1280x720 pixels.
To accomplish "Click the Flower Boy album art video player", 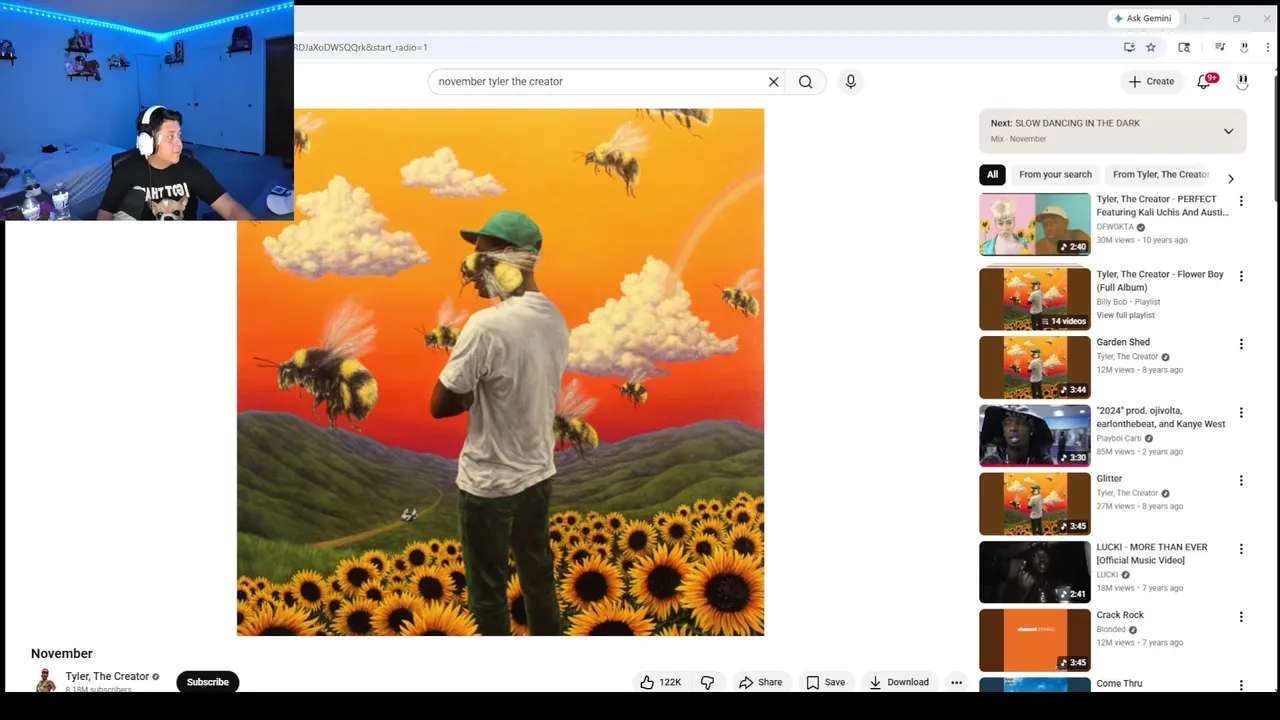I will tap(500, 372).
